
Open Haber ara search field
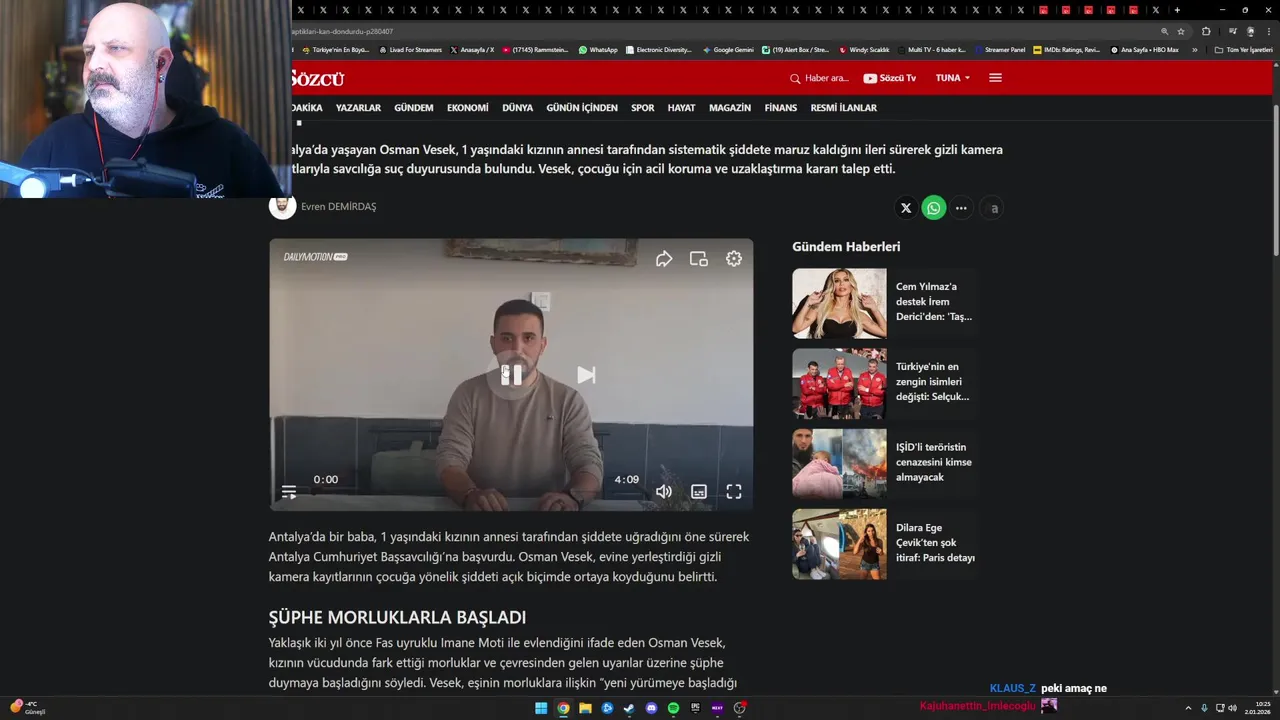(x=819, y=78)
